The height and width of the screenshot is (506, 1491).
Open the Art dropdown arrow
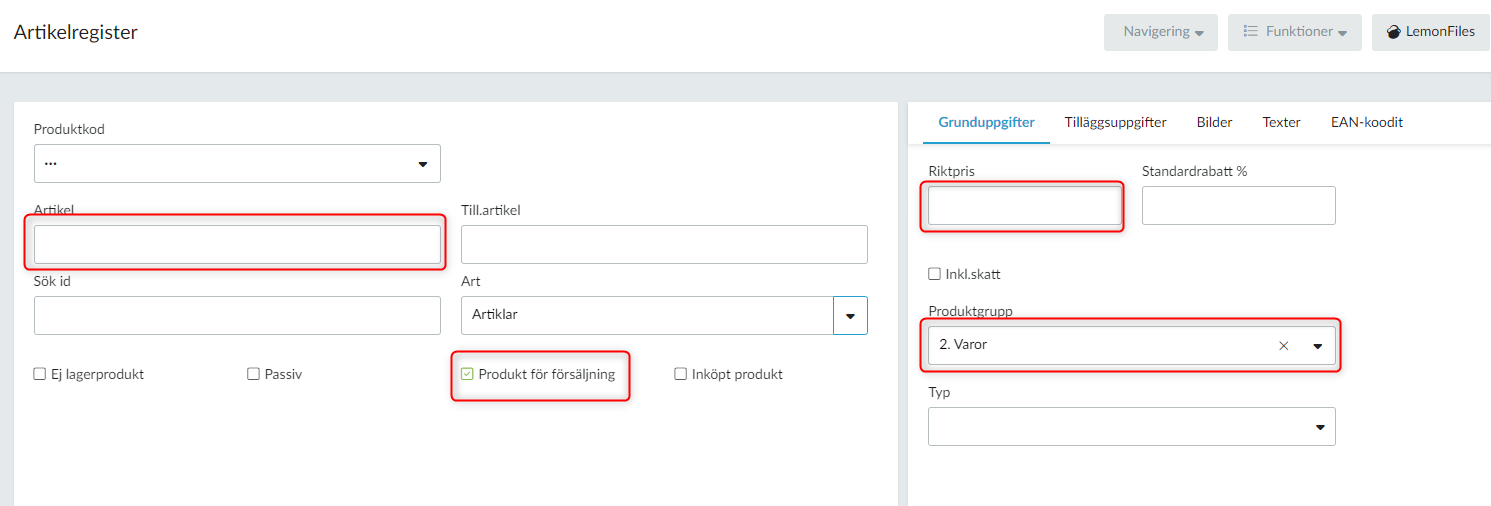pos(850,315)
